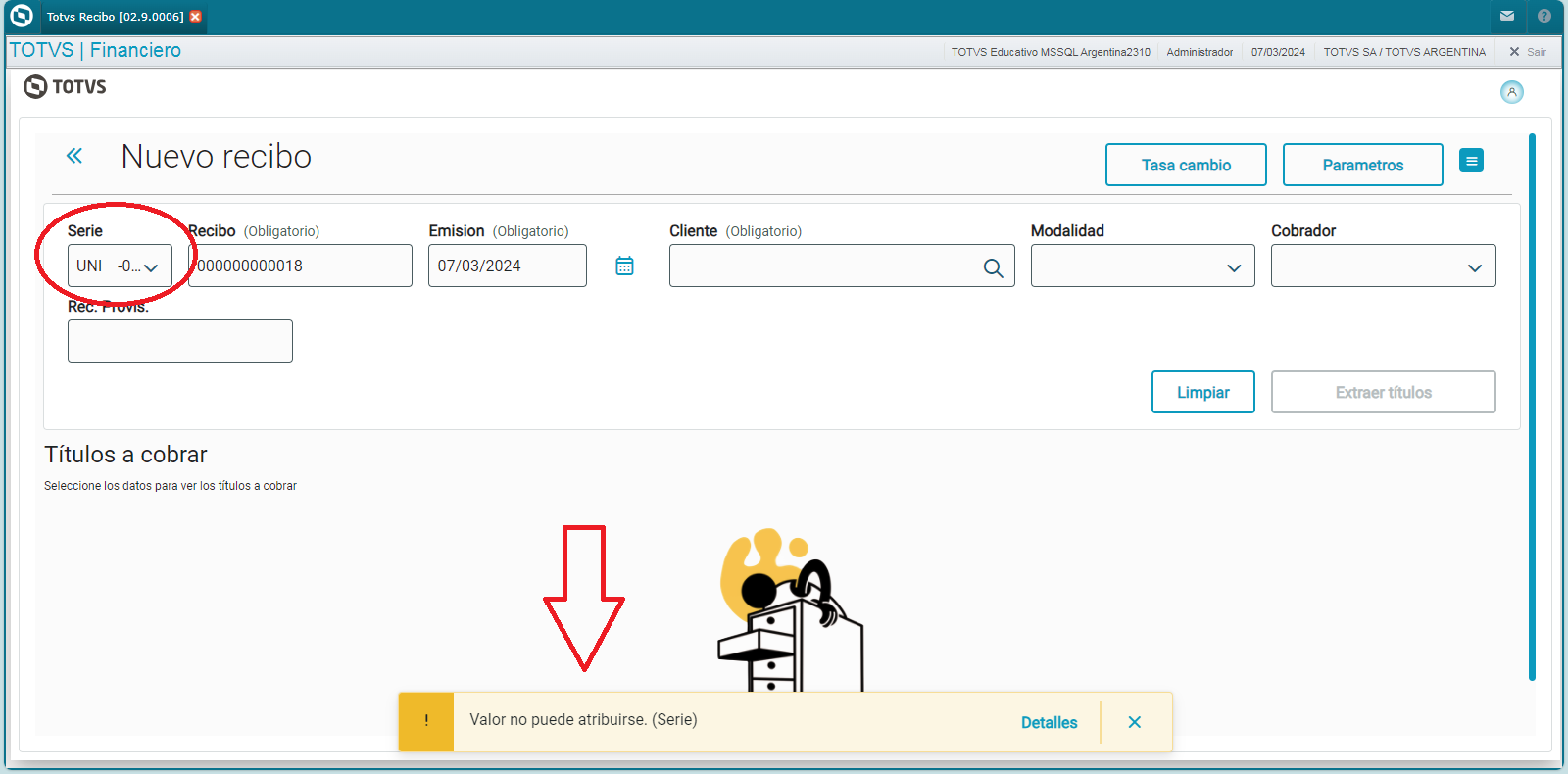This screenshot has width=1568, height=774.
Task: Click the blue vertical scrollbar
Action: (1532, 407)
